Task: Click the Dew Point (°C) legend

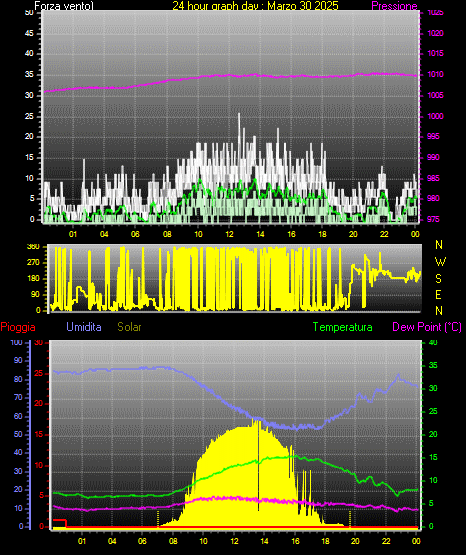Action: pos(427,327)
